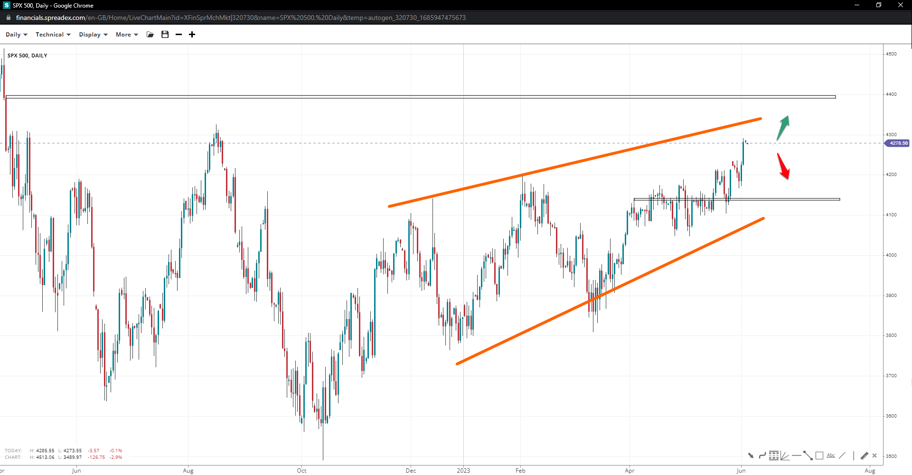
Task: Select the trend line tool with endpoints
Action: click(808, 456)
